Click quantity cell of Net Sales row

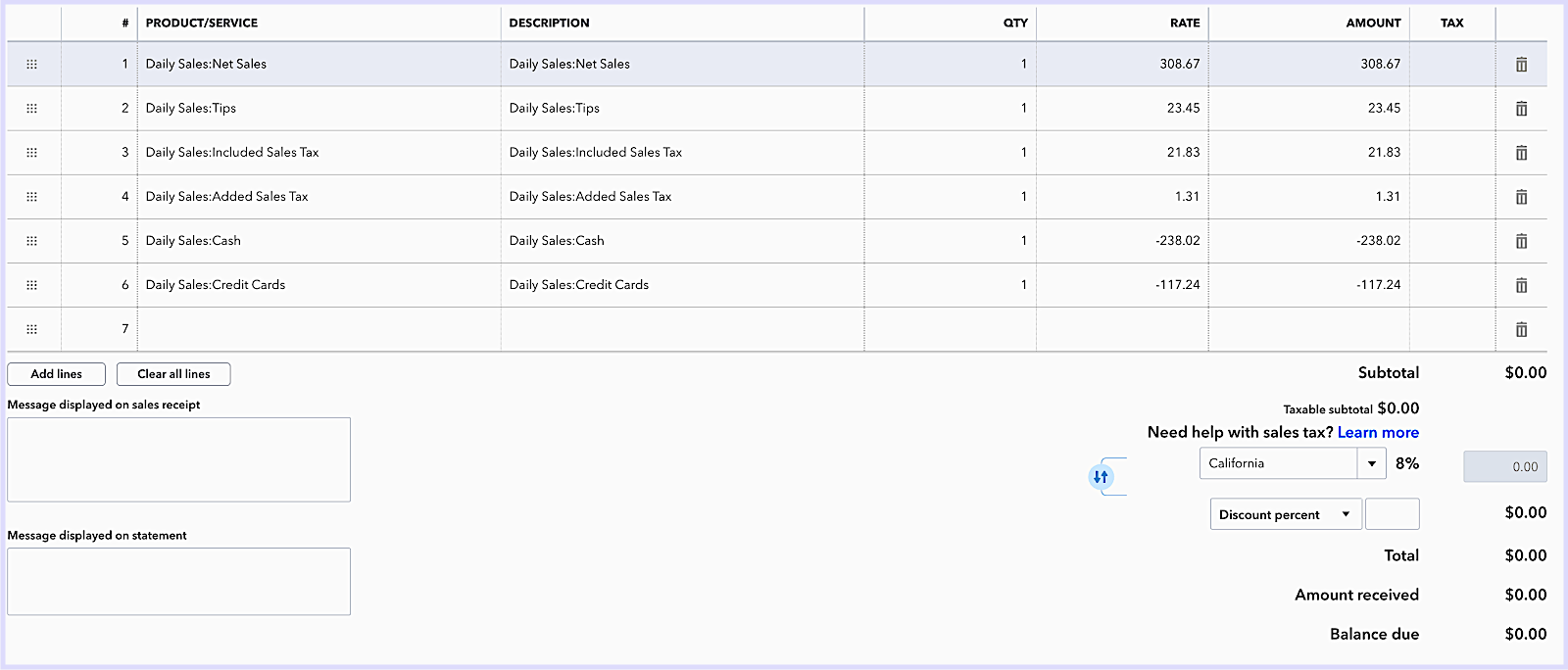pyautogui.click(x=950, y=64)
